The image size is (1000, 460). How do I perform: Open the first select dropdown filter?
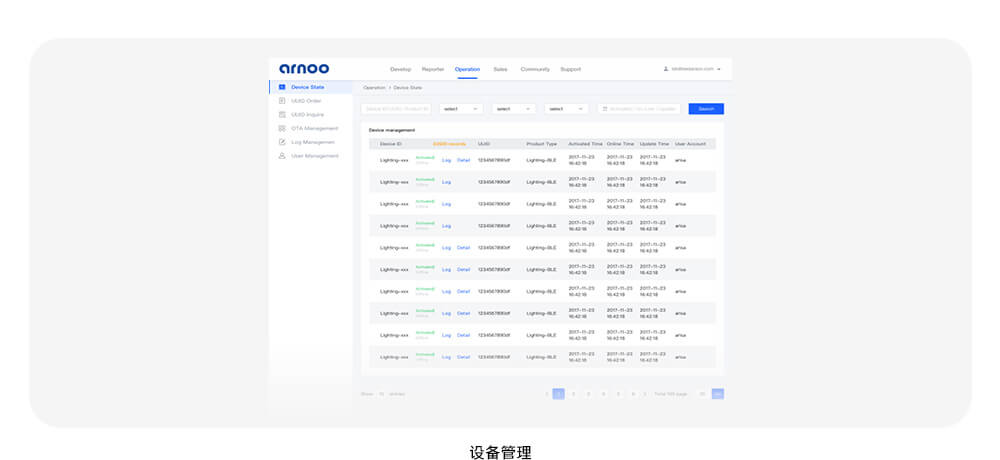(461, 109)
